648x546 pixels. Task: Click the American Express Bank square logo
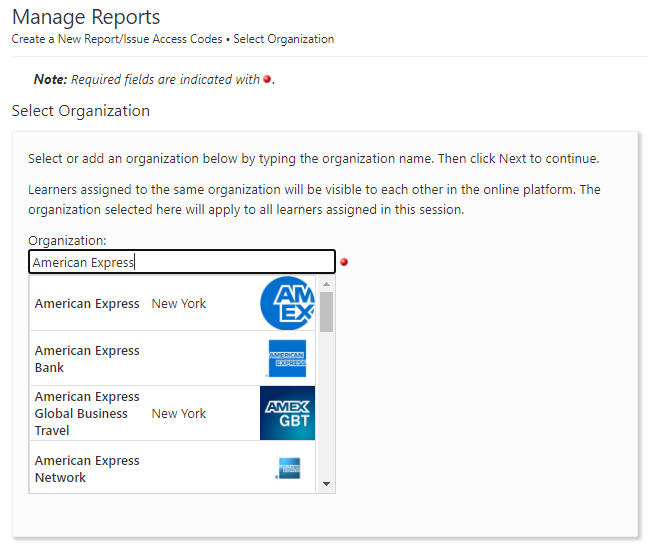point(287,358)
